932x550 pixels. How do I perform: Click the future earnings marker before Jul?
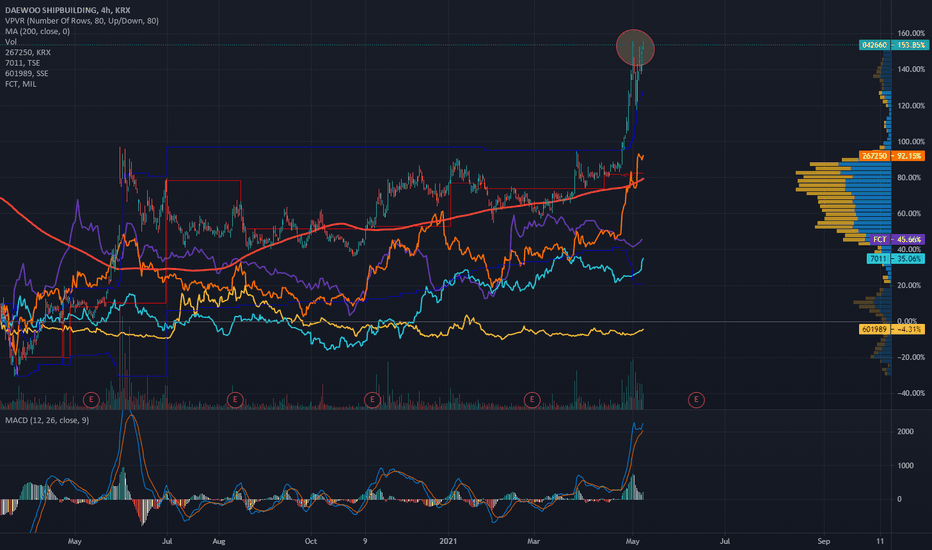[696, 400]
